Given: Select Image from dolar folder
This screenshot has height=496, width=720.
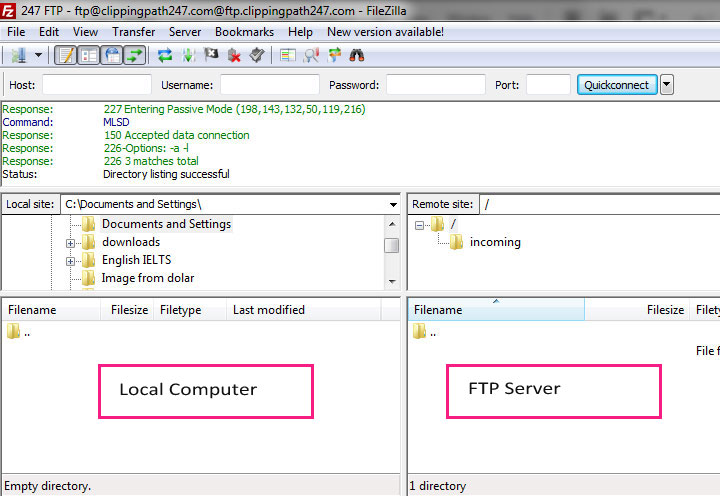Looking at the screenshot, I should tap(147, 278).
